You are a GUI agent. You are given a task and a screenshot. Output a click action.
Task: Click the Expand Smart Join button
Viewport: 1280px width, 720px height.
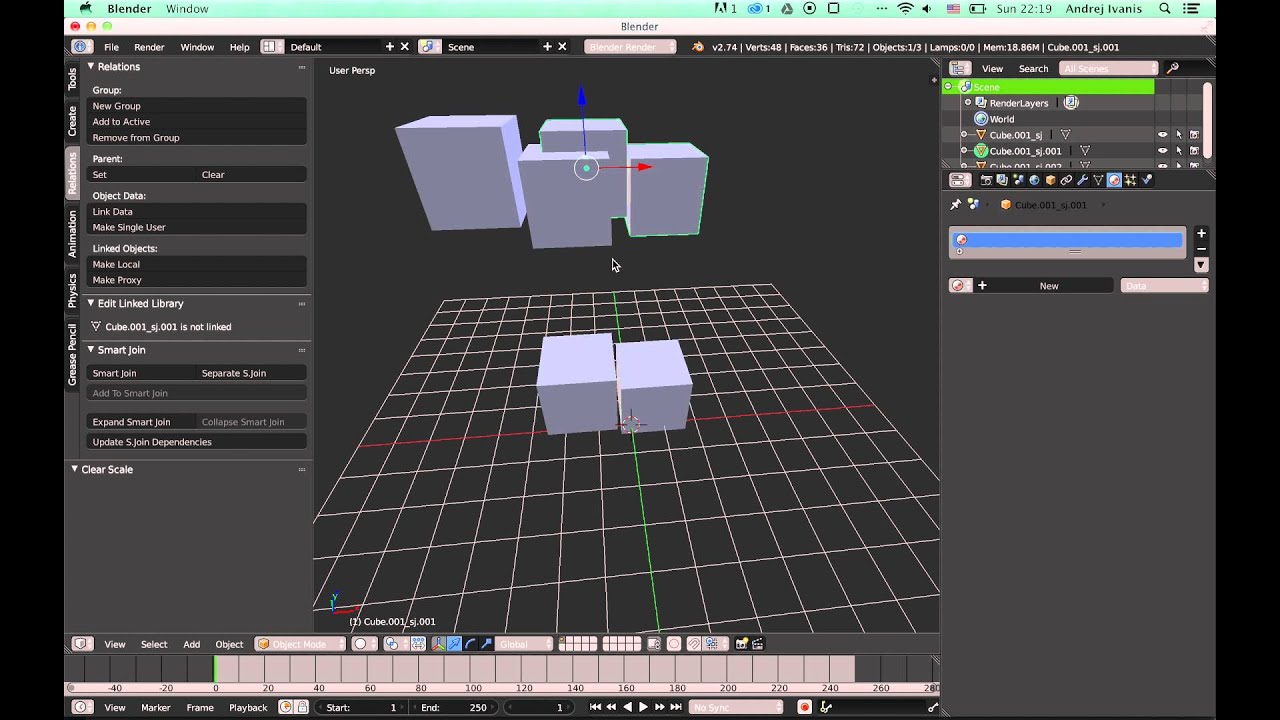pyautogui.click(x=143, y=422)
